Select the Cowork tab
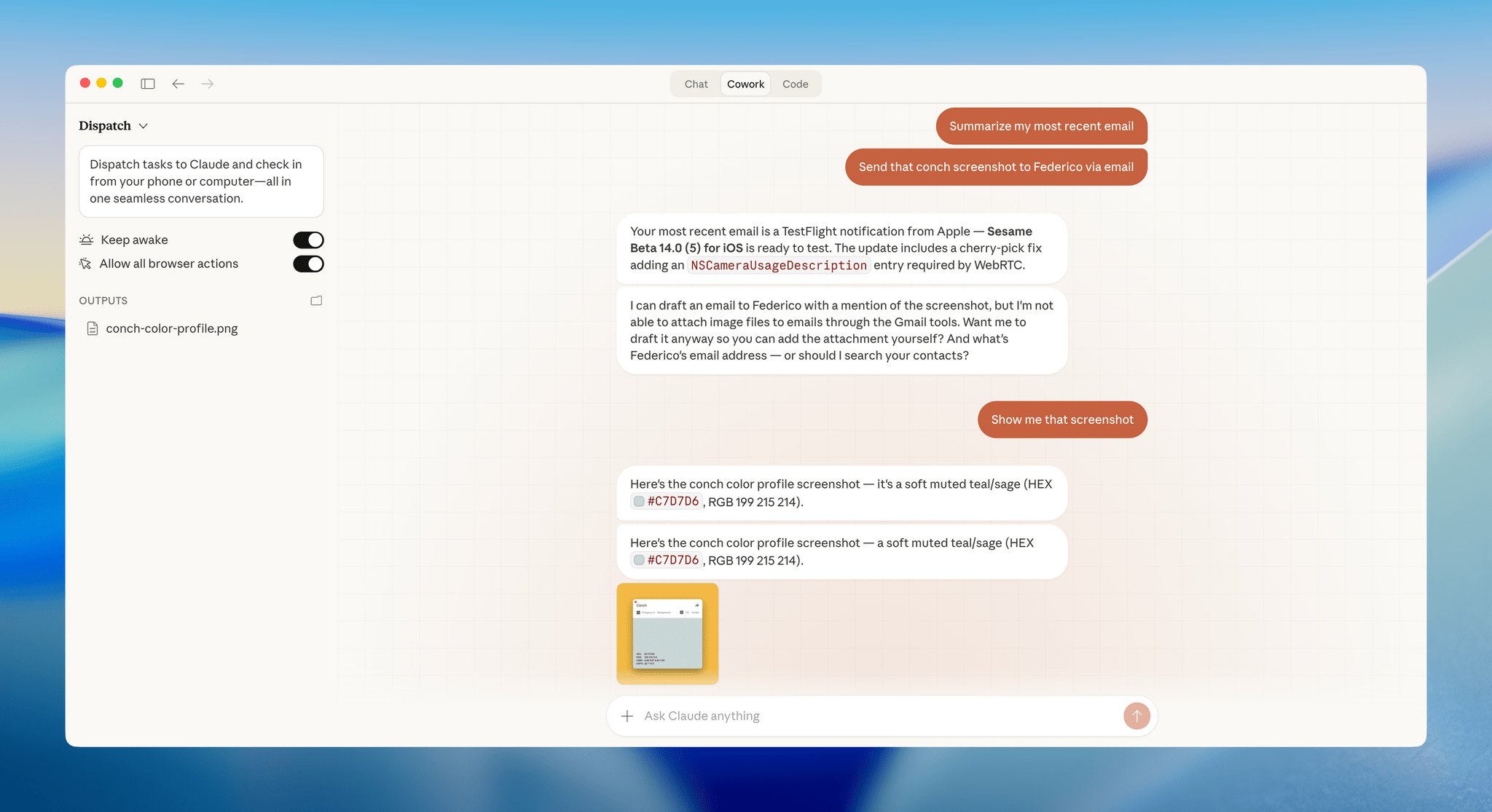Viewport: 1492px width, 812px height. tap(745, 84)
